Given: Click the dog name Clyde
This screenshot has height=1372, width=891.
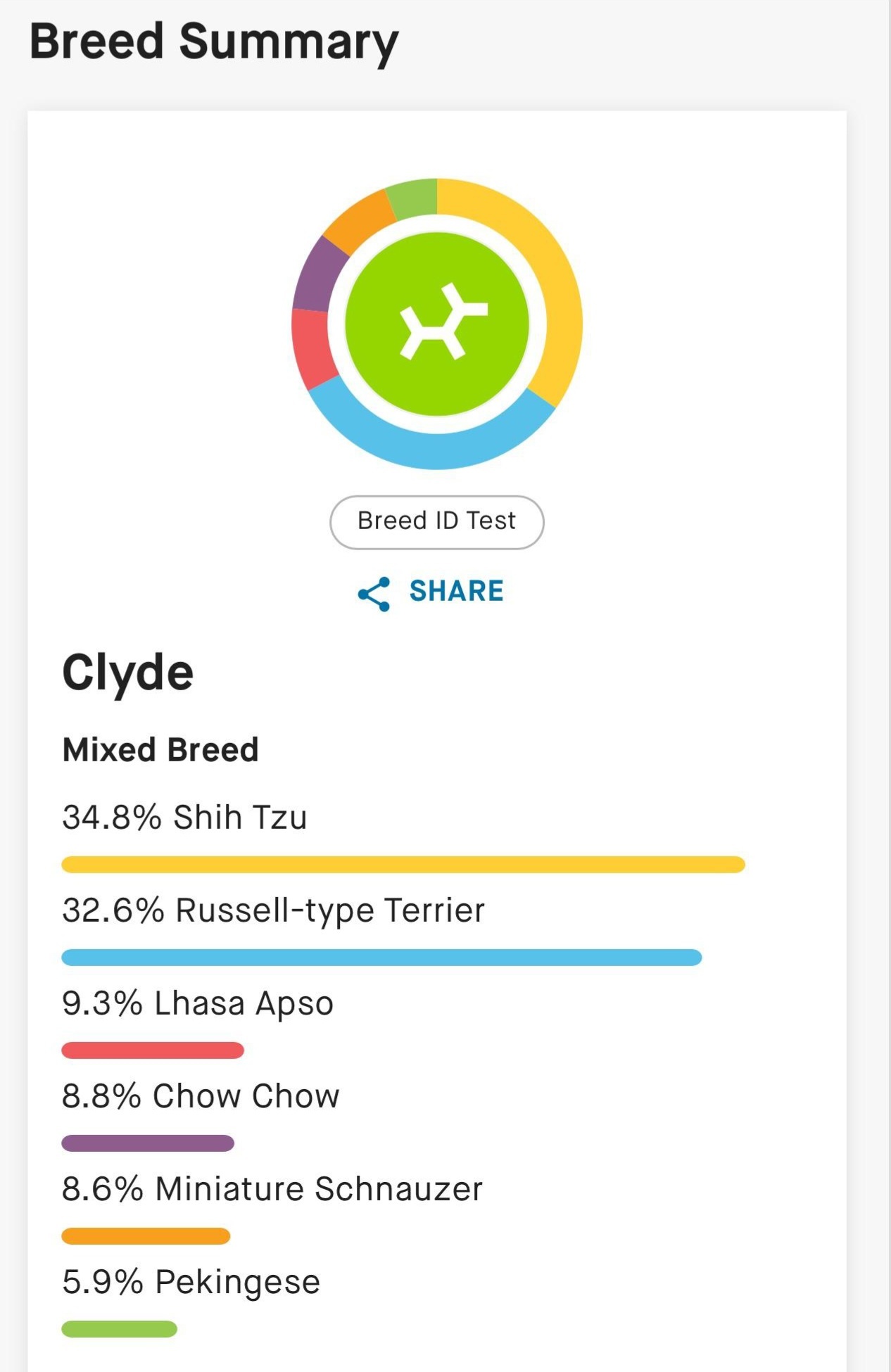Looking at the screenshot, I should [127, 673].
